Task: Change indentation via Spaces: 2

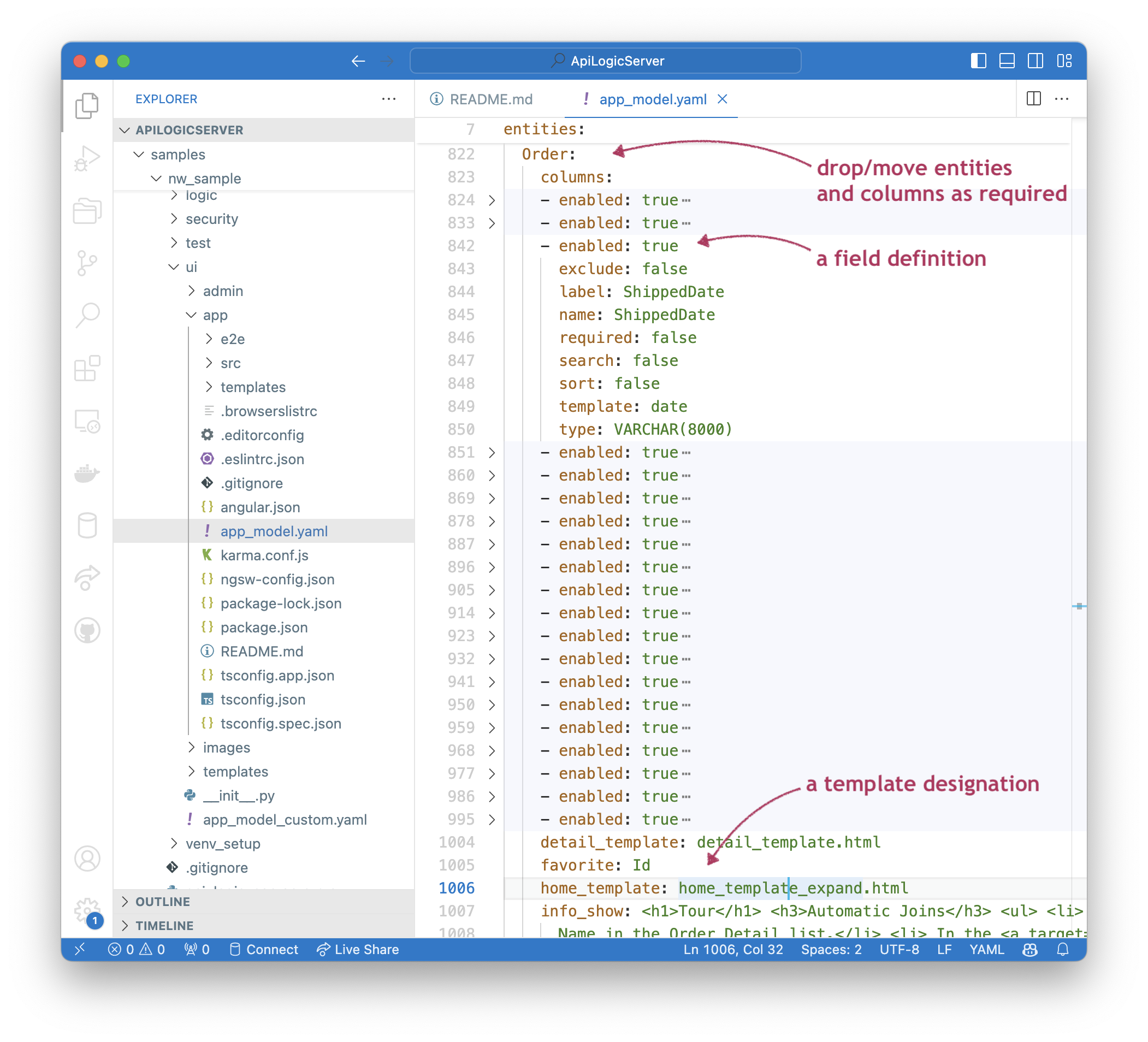Action: 831,949
